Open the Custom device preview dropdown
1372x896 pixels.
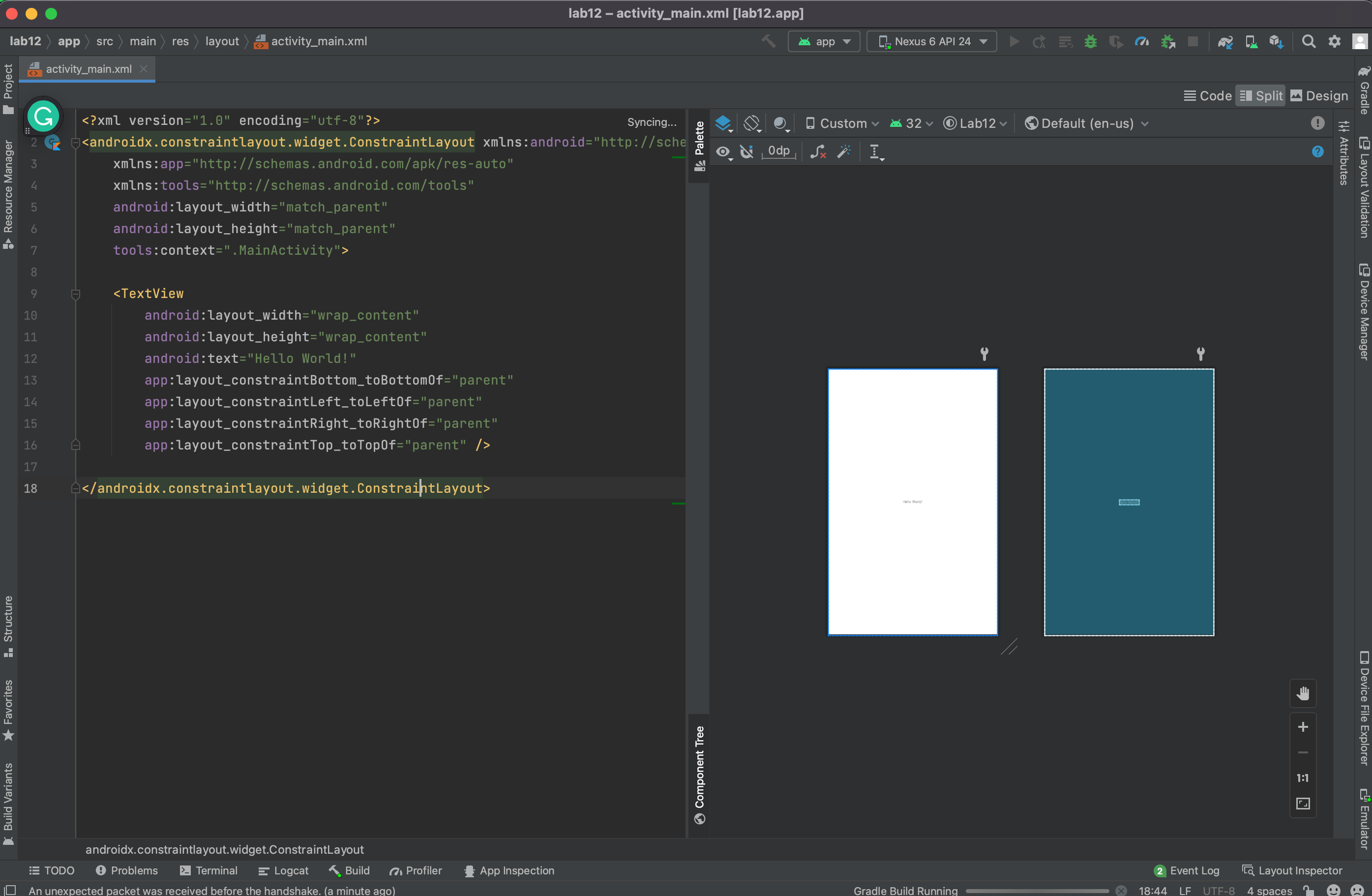click(842, 123)
